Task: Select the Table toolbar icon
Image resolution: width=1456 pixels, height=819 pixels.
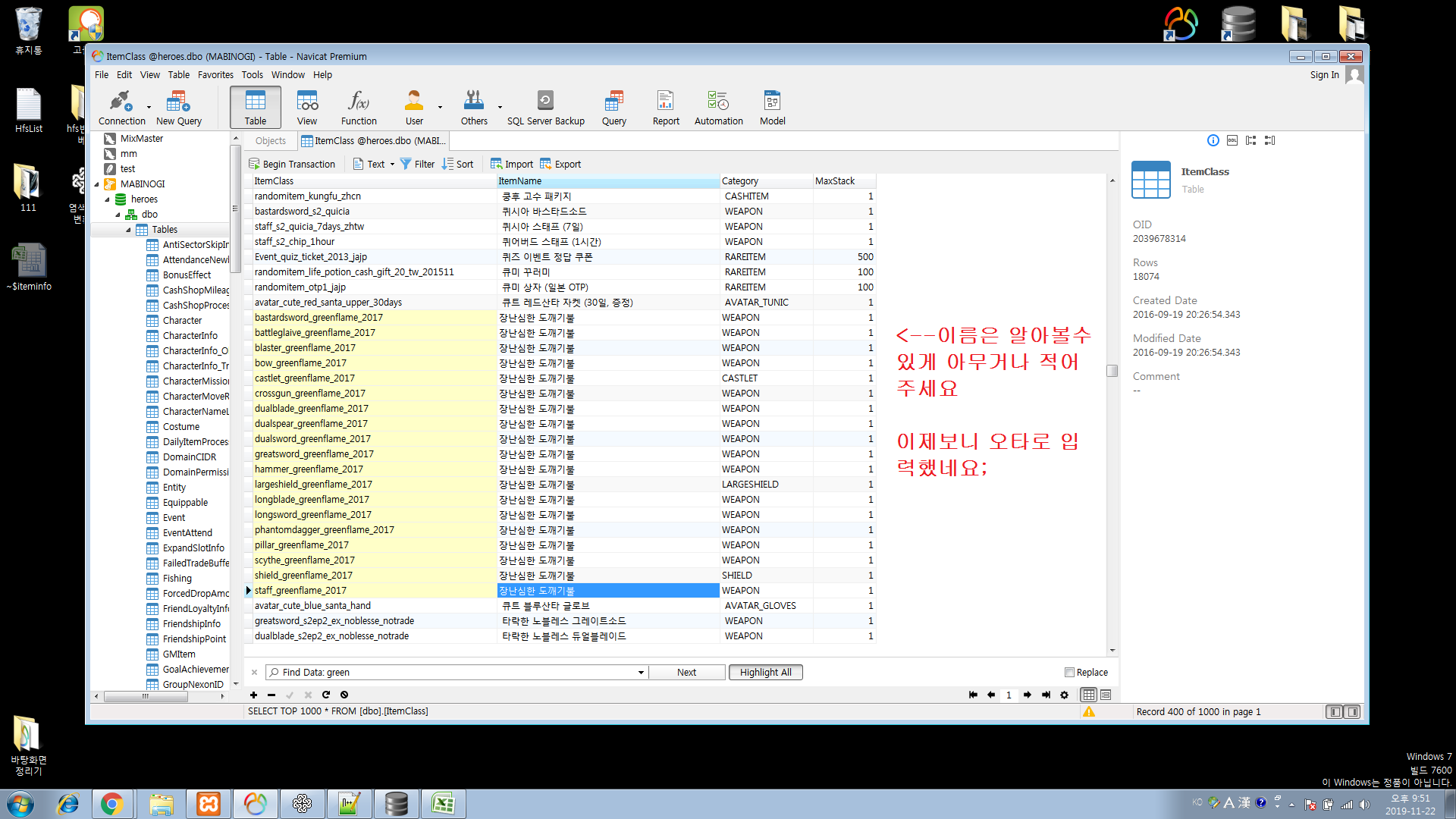Action: tap(256, 107)
